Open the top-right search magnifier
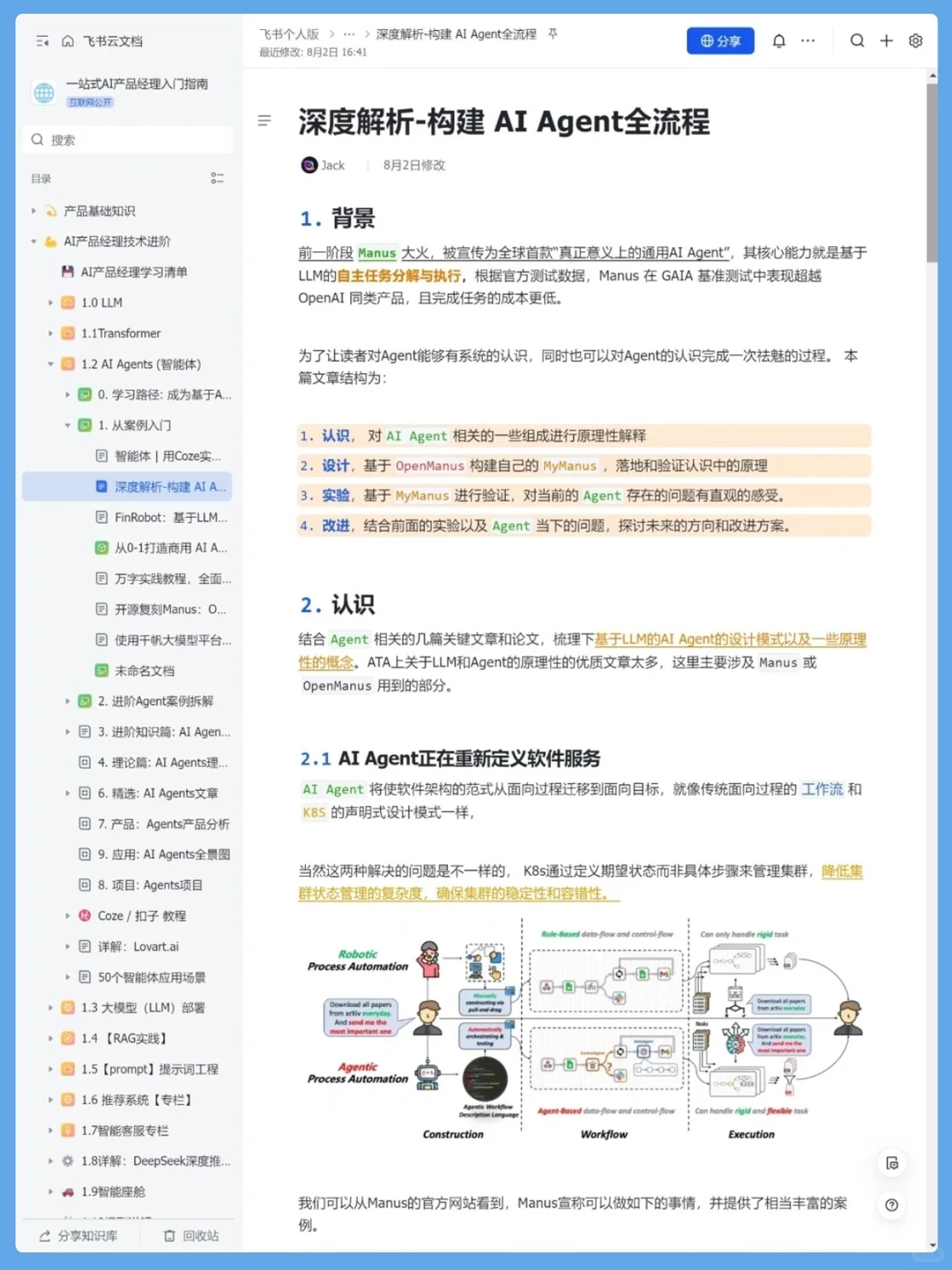Viewport: 952px width, 1270px height. tap(857, 41)
